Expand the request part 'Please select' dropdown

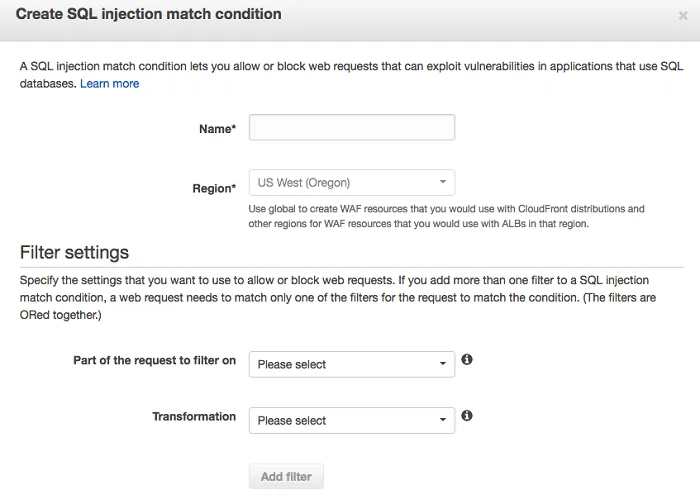pos(352,364)
